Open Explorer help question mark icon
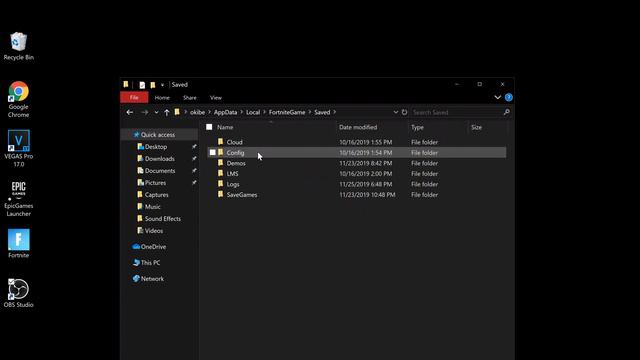 pyautogui.click(x=509, y=98)
